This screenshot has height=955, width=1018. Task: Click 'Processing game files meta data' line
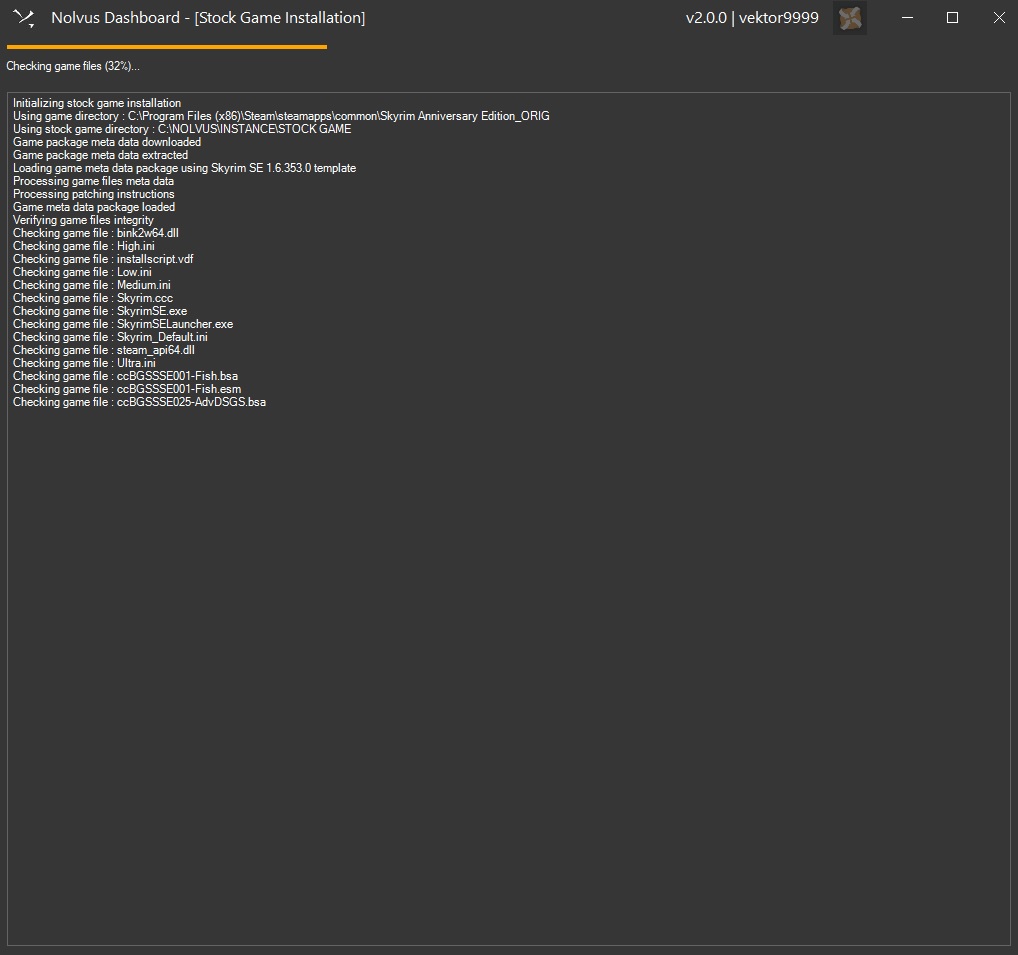pyautogui.click(x=93, y=181)
